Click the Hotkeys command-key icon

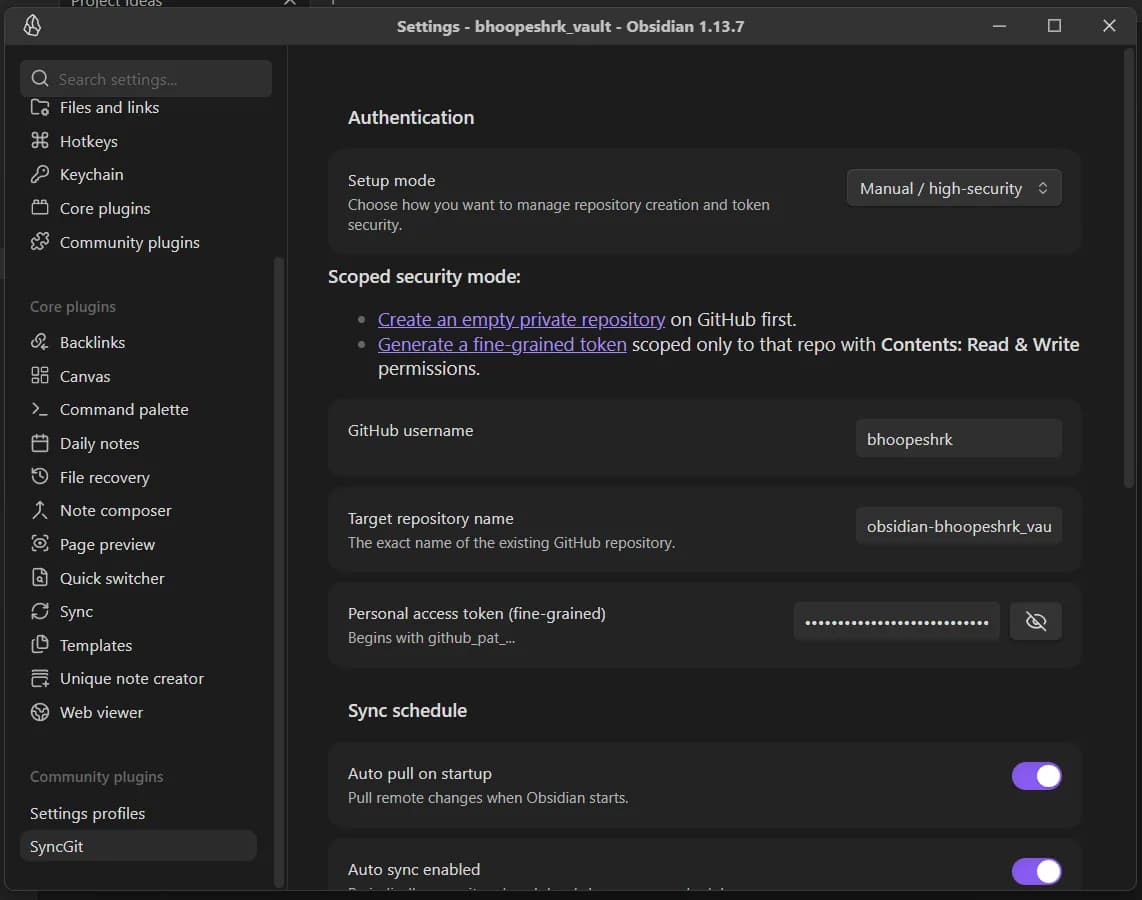click(x=40, y=141)
